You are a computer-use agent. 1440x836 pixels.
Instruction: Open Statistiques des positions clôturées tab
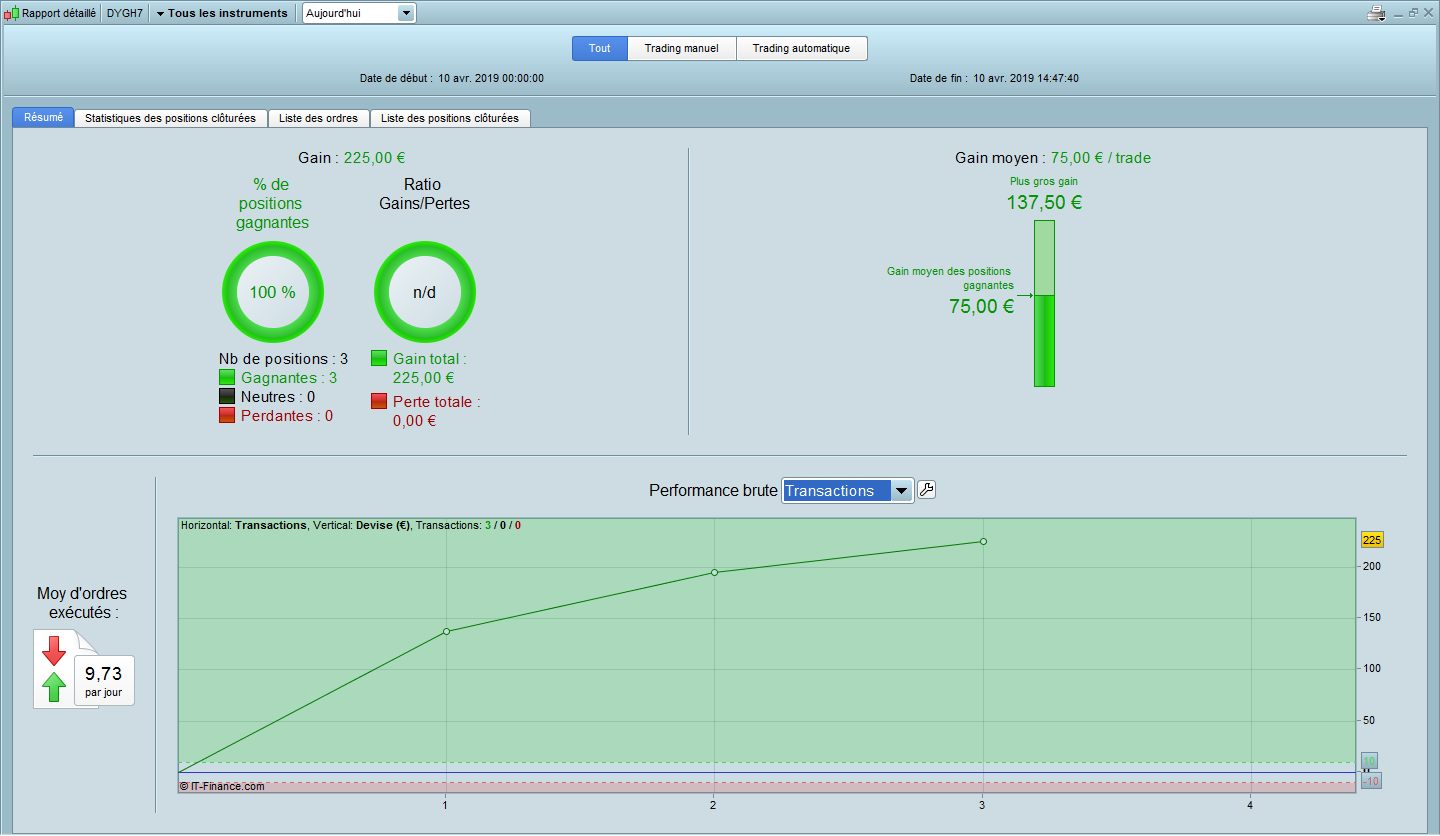[171, 118]
